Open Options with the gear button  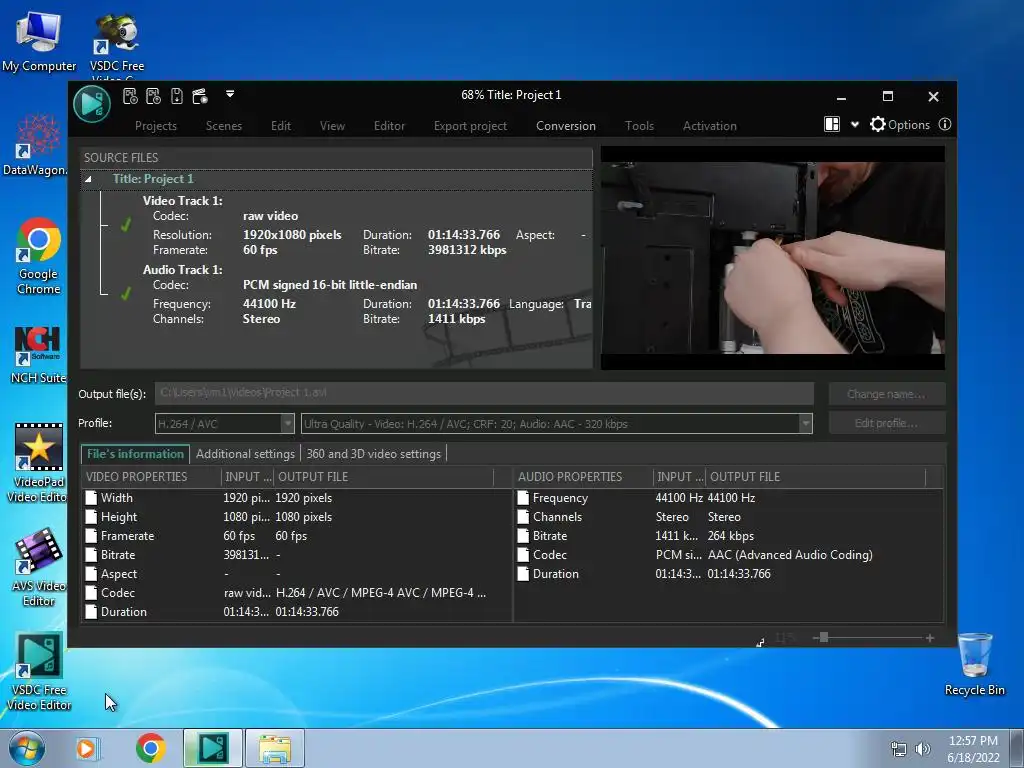pos(899,124)
